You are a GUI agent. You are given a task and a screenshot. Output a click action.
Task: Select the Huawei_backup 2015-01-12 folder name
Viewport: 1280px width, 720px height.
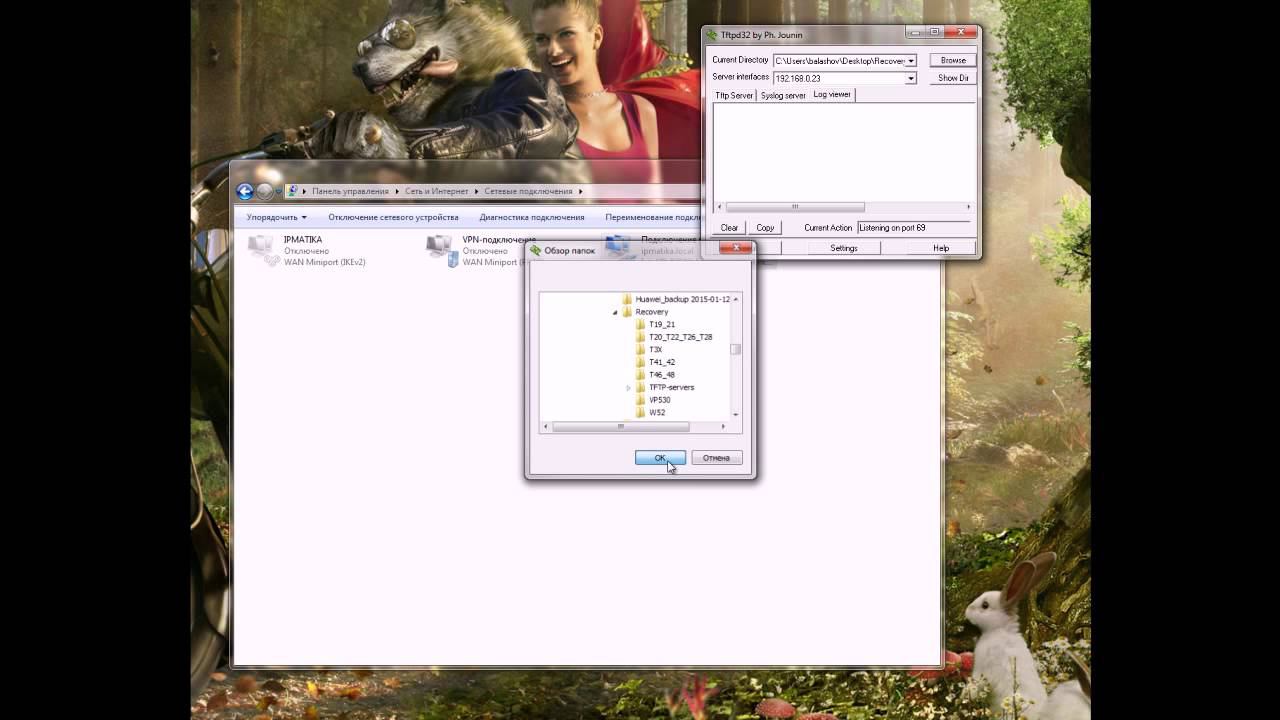[682, 299]
